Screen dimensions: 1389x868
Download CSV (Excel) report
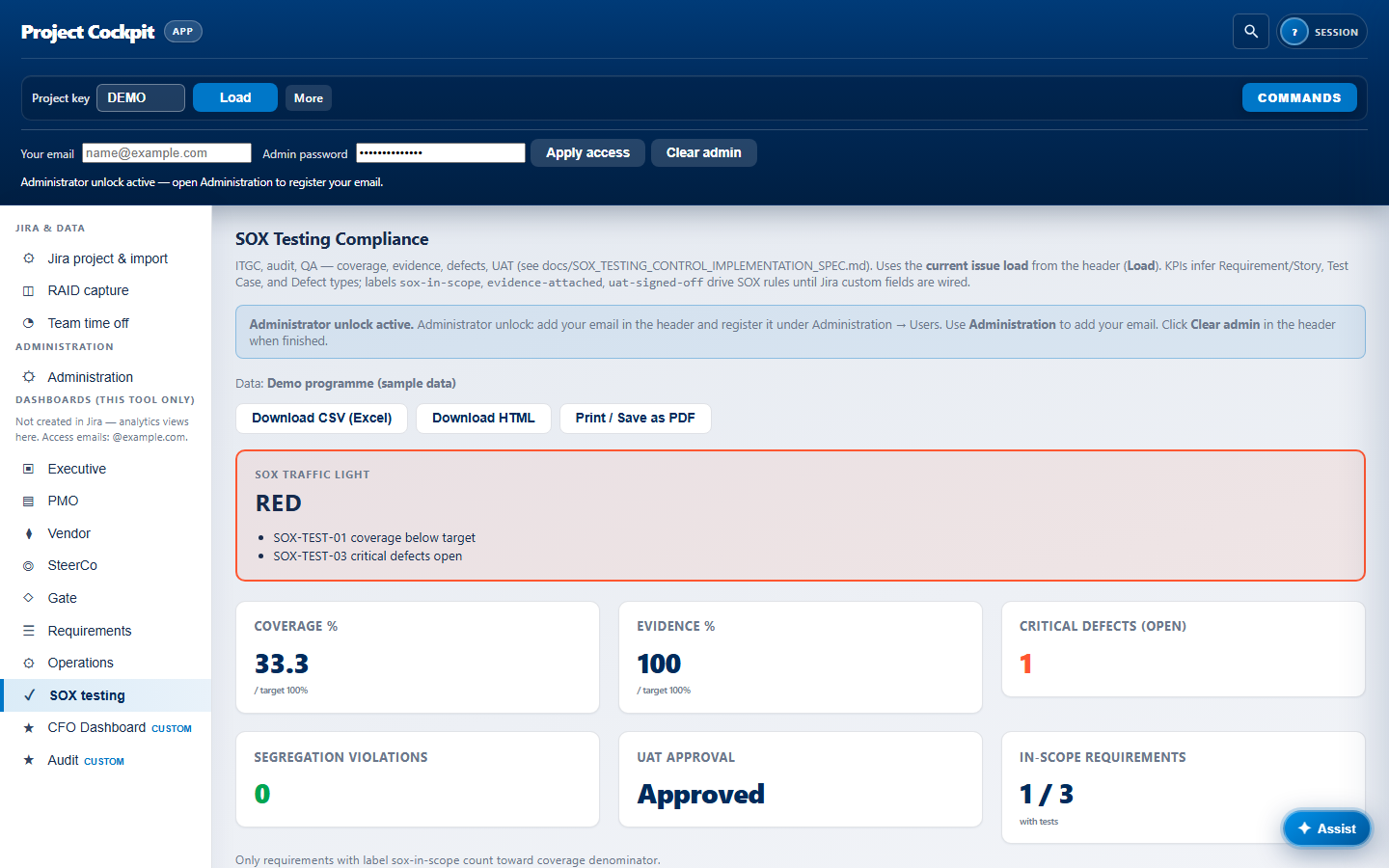(322, 418)
